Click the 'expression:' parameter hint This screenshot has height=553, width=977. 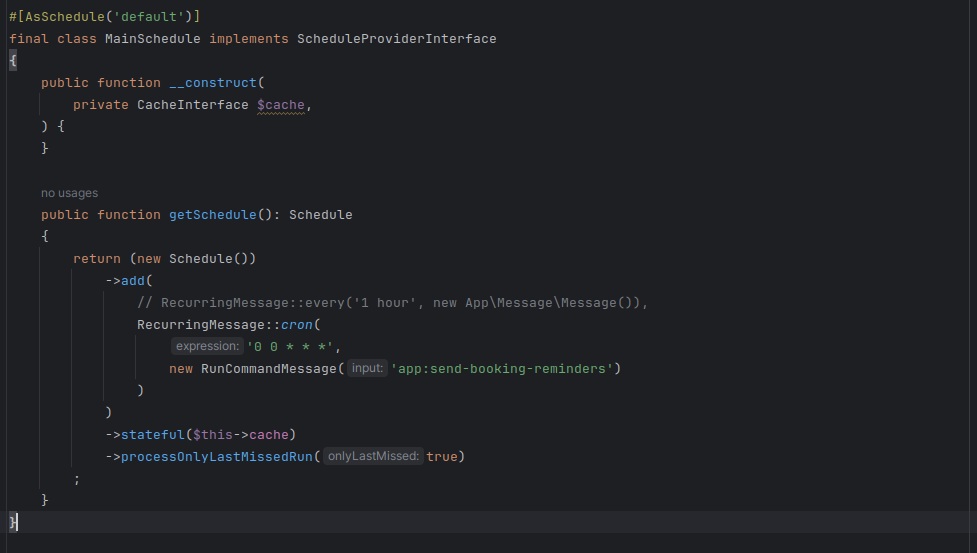coord(207,346)
